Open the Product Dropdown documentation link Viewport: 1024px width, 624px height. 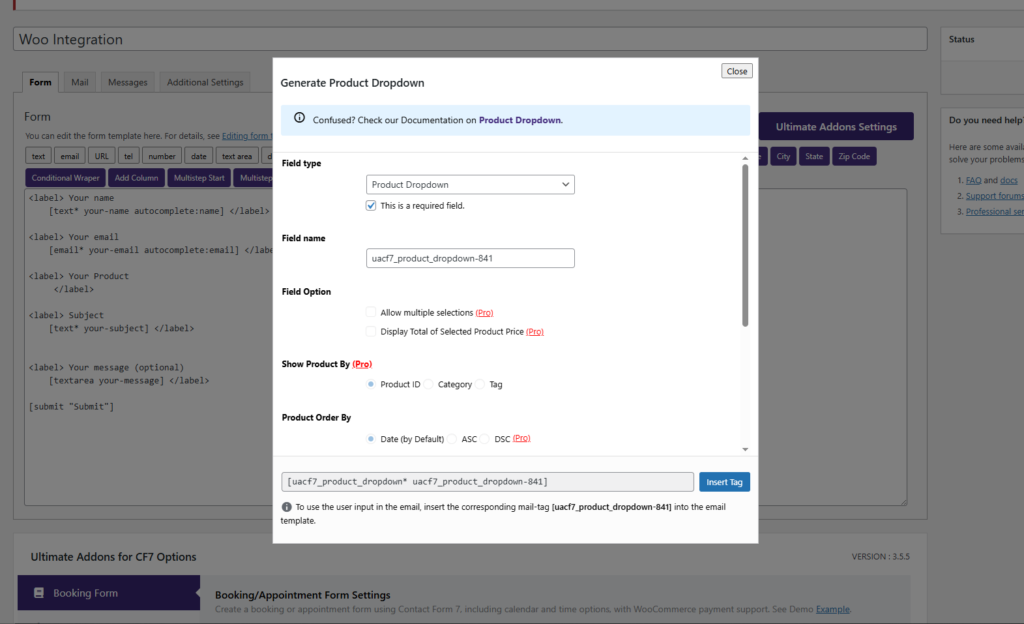pos(520,120)
